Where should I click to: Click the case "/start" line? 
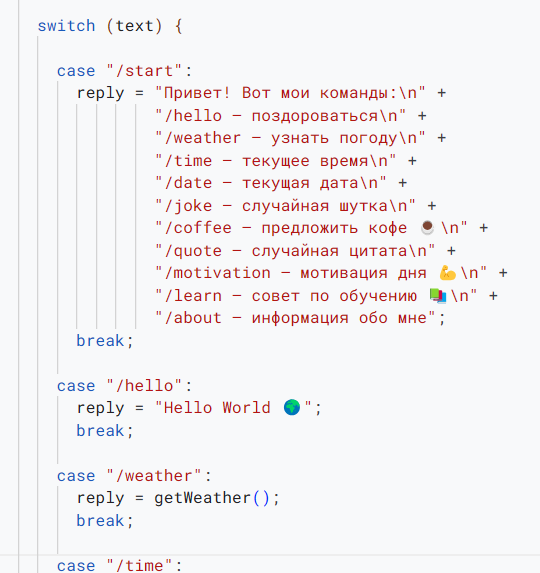124,71
